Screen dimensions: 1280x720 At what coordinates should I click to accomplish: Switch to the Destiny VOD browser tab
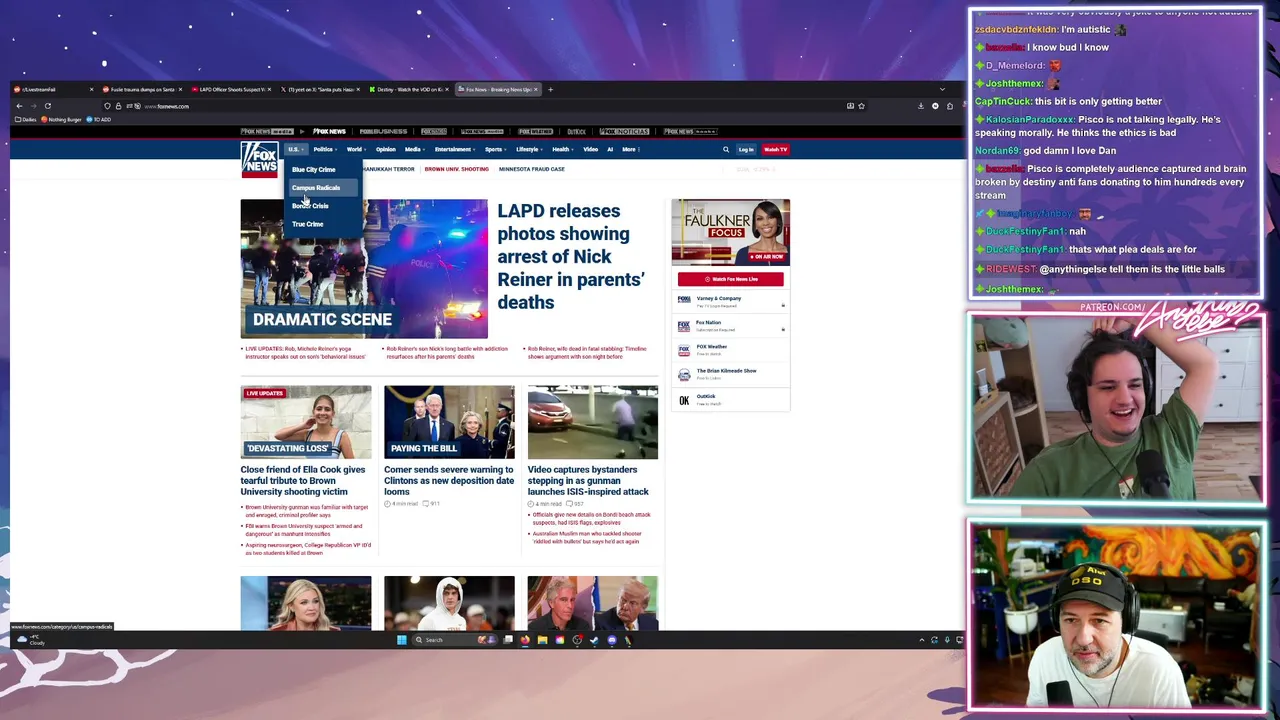[x=409, y=89]
